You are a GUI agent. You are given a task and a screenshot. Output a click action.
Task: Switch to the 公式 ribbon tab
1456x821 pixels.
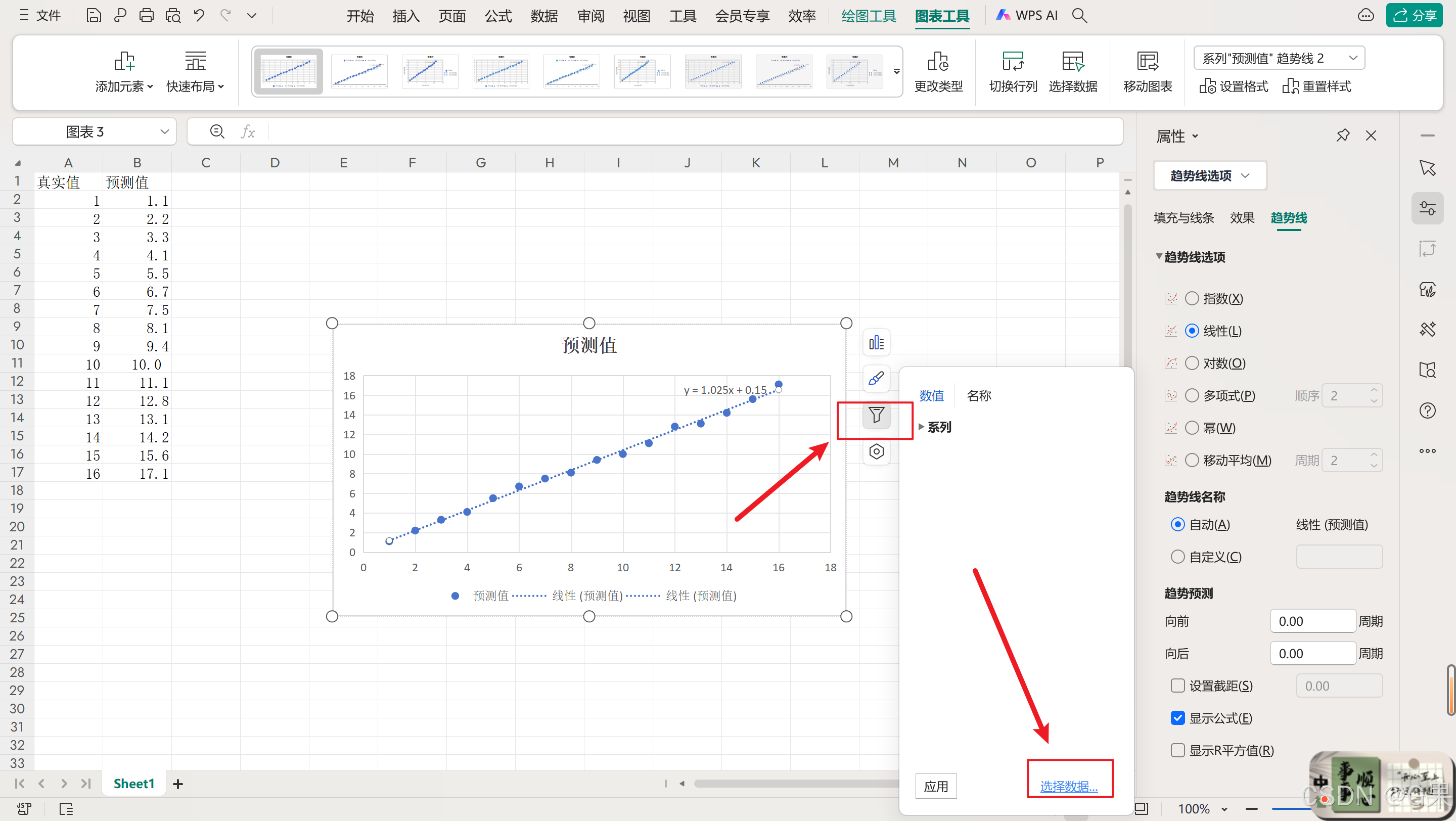click(498, 16)
